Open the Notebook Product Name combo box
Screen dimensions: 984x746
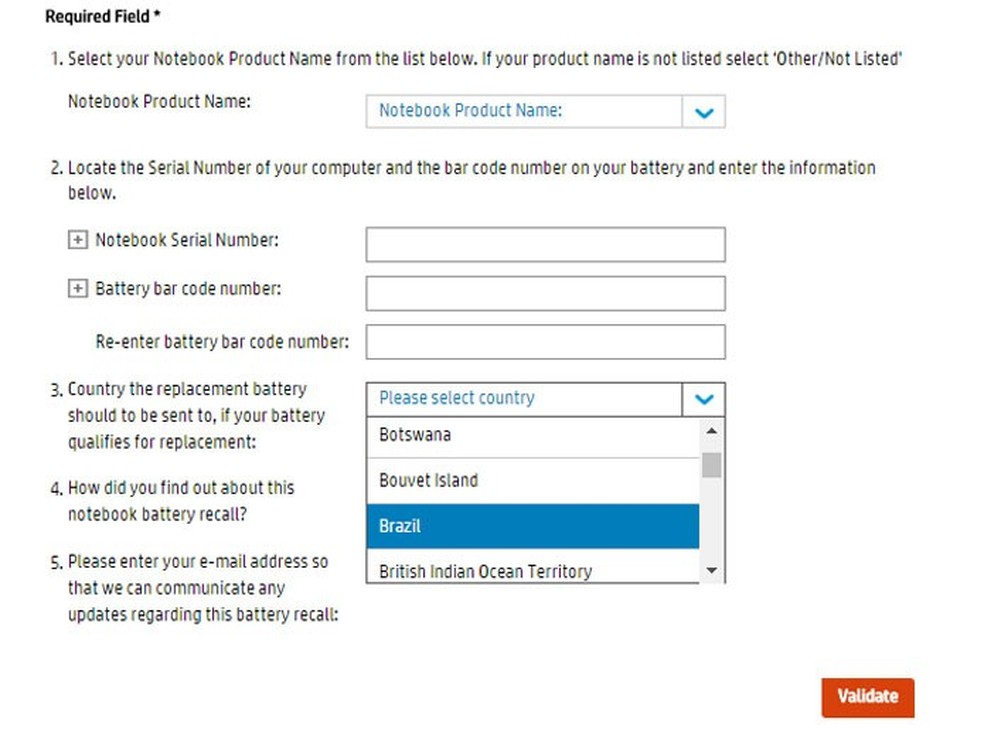pyautogui.click(x=524, y=112)
